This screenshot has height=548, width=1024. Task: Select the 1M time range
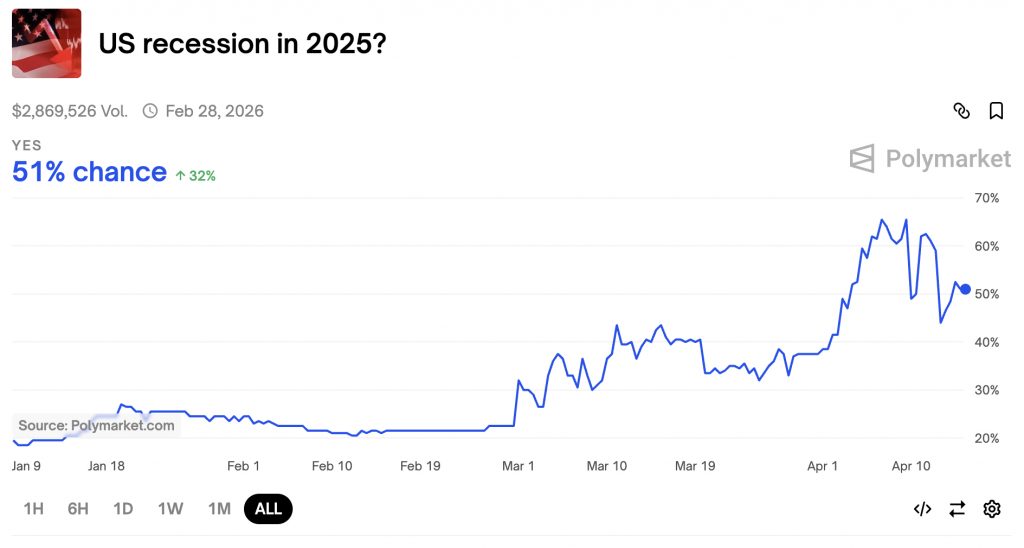pos(219,509)
